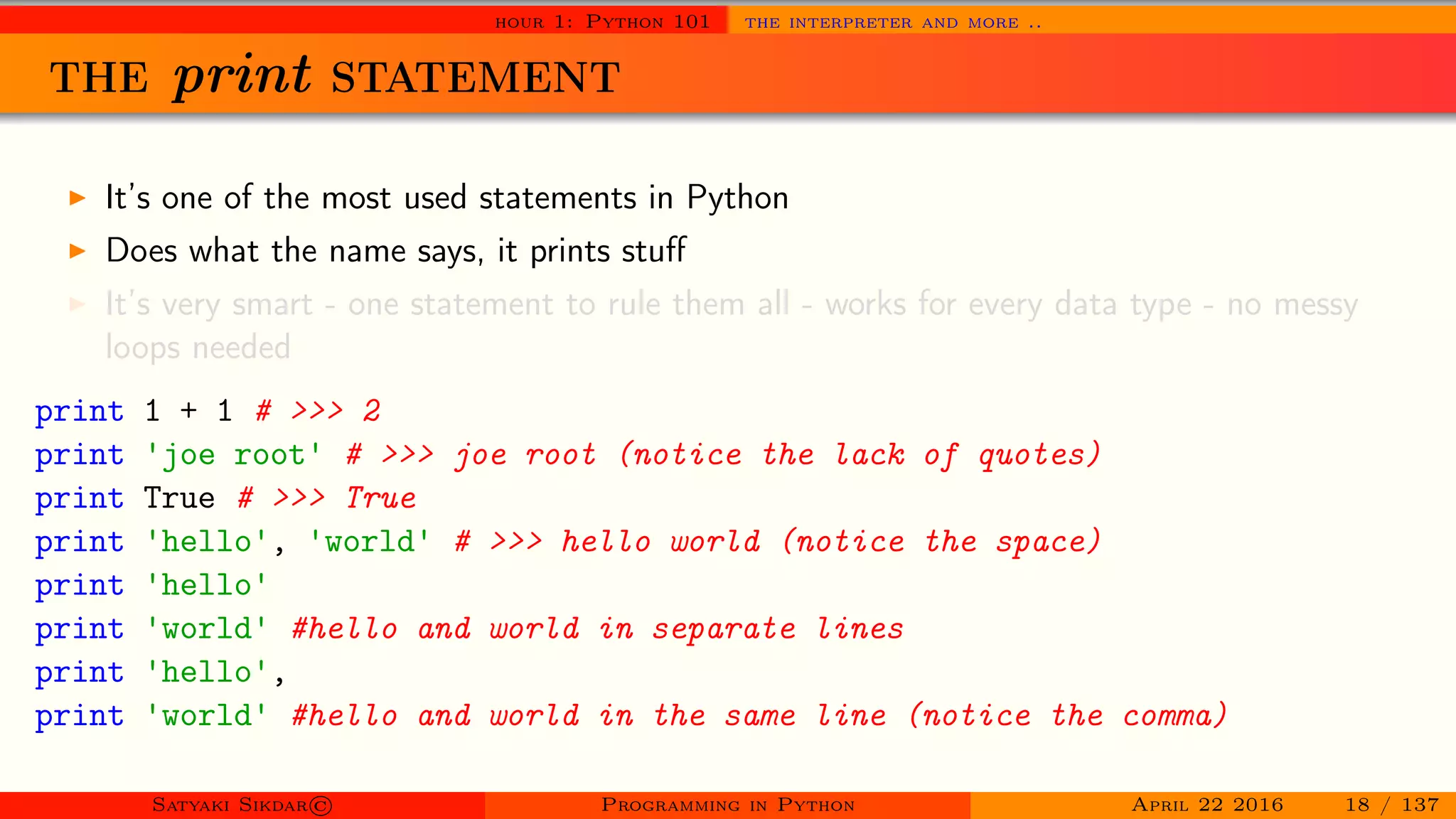This screenshot has height=819, width=1456.
Task: Click the bullet arrow beside 'Does what the name says'
Action: (x=77, y=251)
